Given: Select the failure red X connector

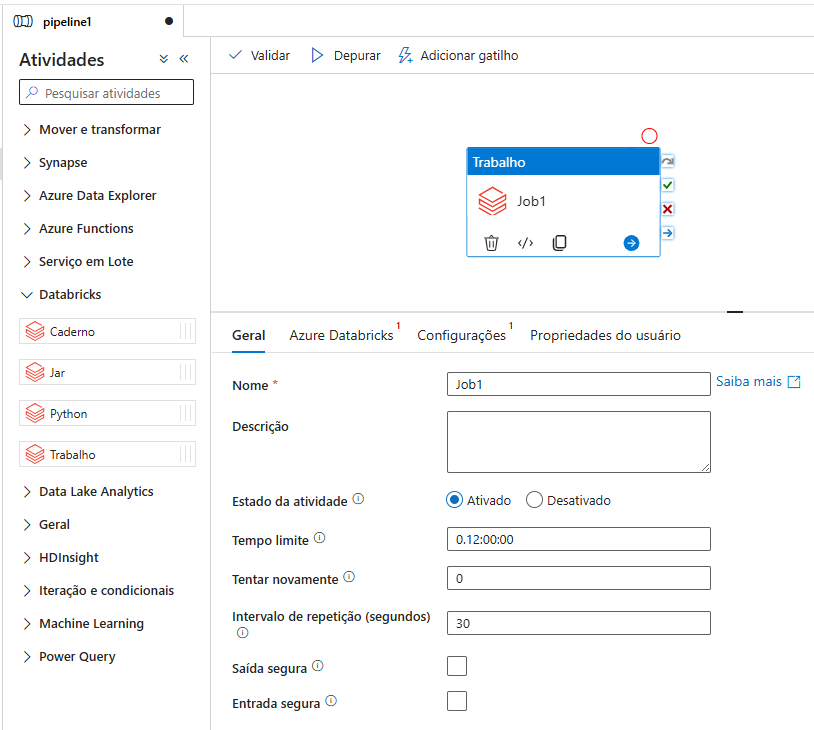Looking at the screenshot, I should [668, 209].
